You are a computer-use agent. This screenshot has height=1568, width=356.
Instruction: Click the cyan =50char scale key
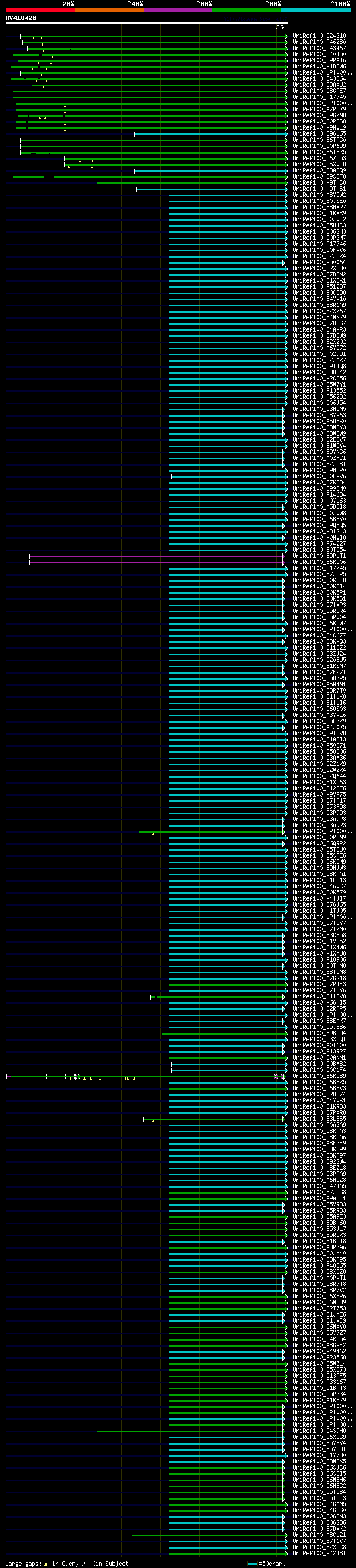(x=252, y=1564)
